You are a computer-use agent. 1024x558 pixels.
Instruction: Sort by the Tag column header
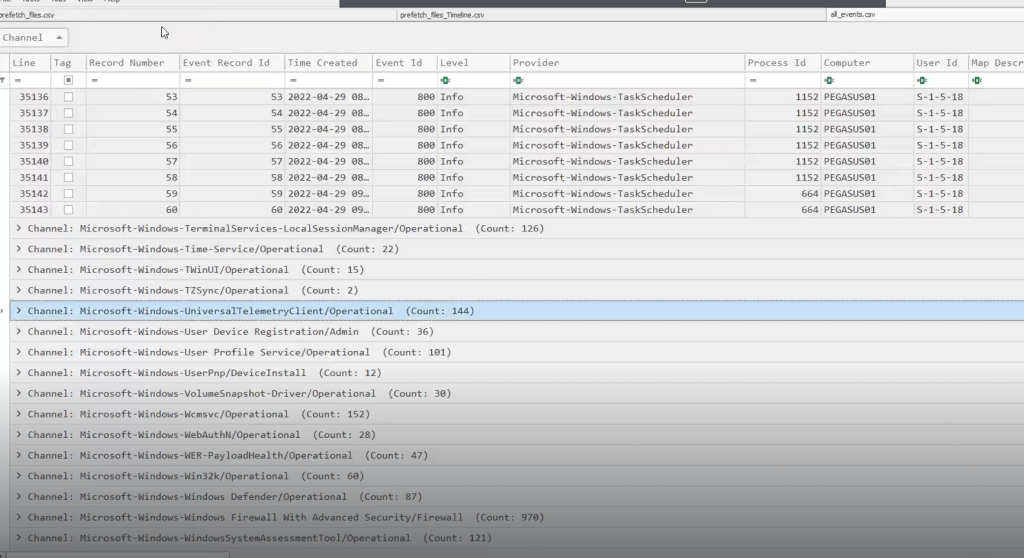[x=68, y=63]
